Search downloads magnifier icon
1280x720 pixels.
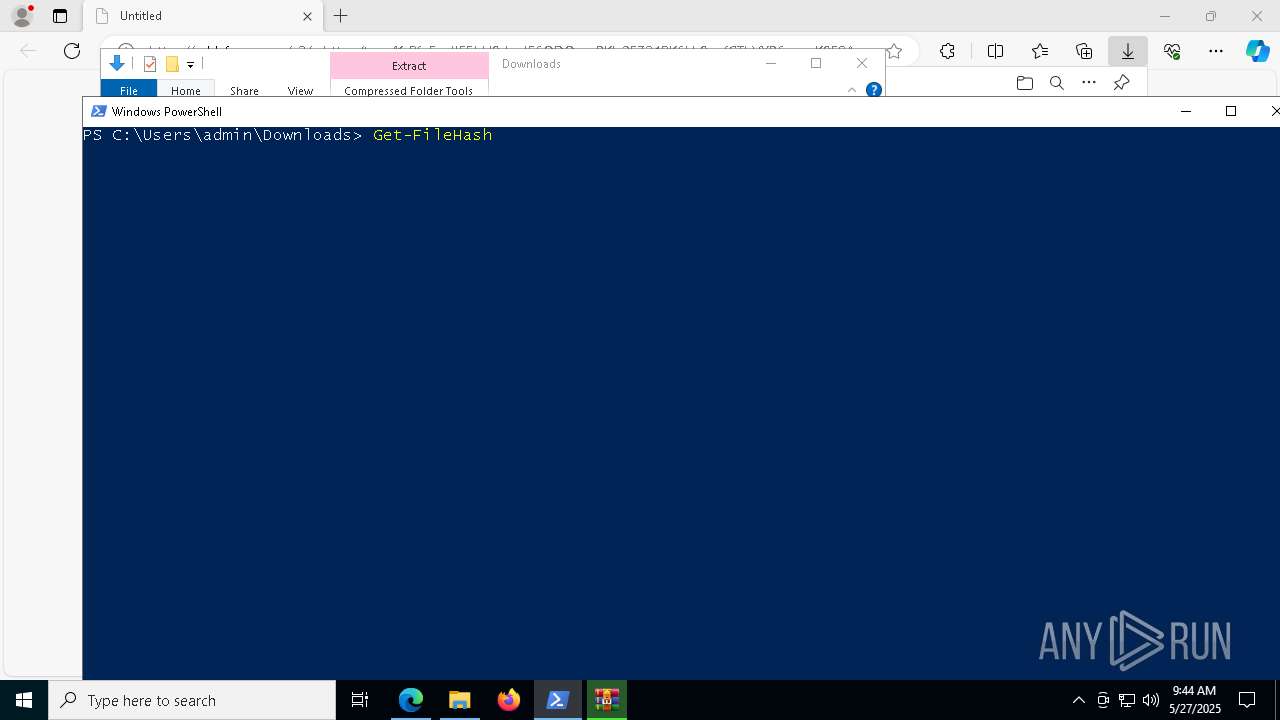point(1057,83)
